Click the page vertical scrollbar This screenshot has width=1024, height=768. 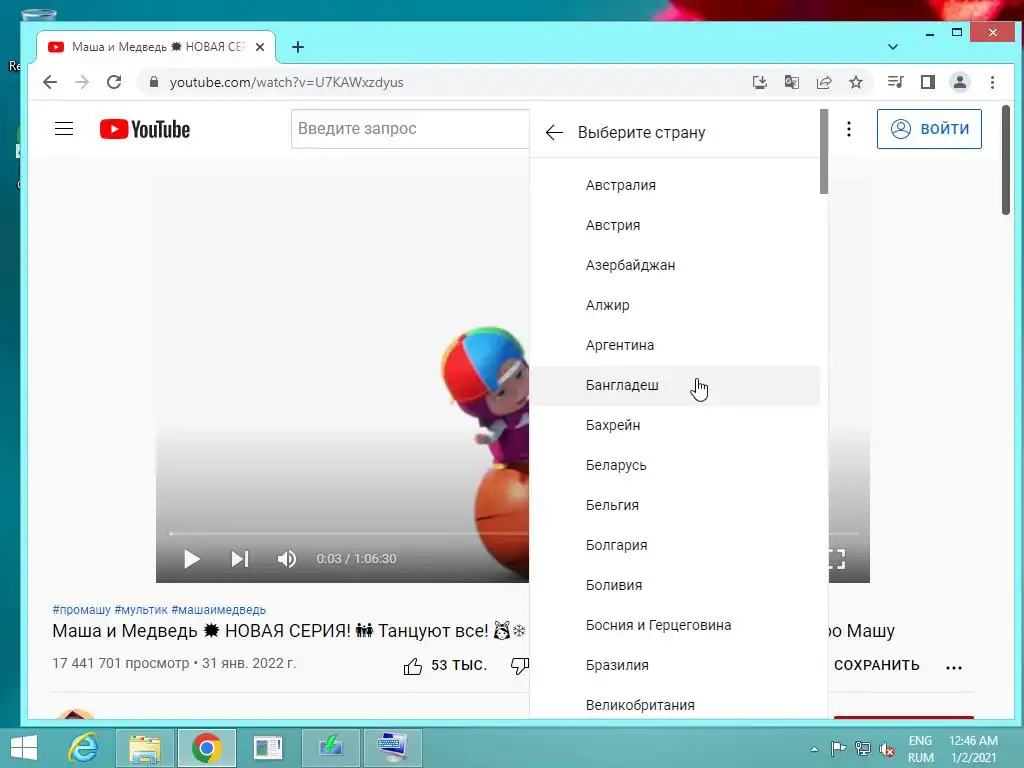point(1006,160)
